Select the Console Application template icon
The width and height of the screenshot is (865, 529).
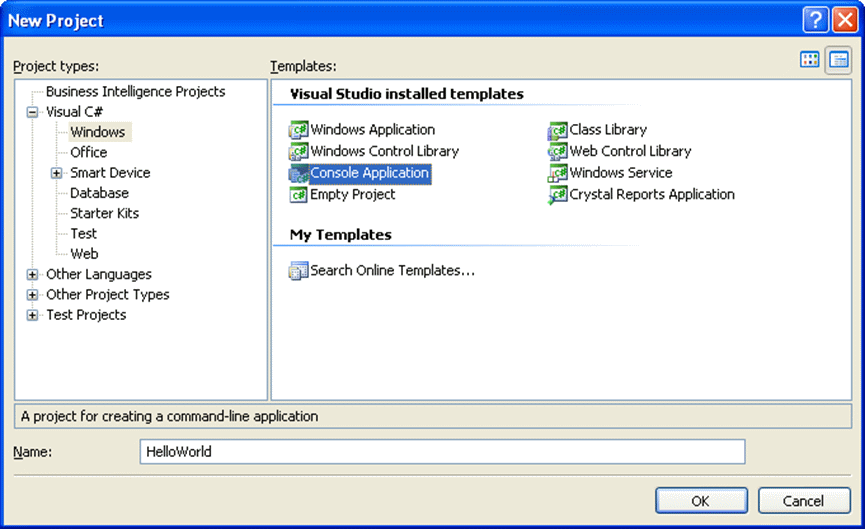(298, 173)
